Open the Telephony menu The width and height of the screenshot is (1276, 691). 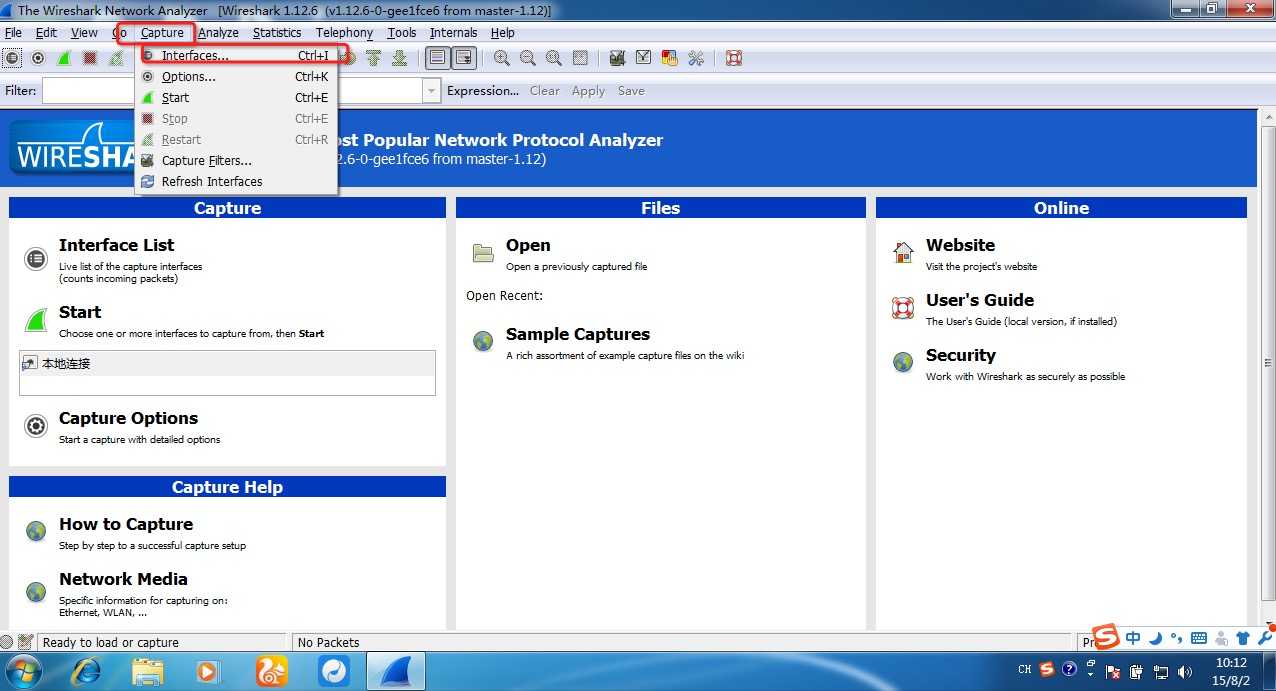click(344, 33)
